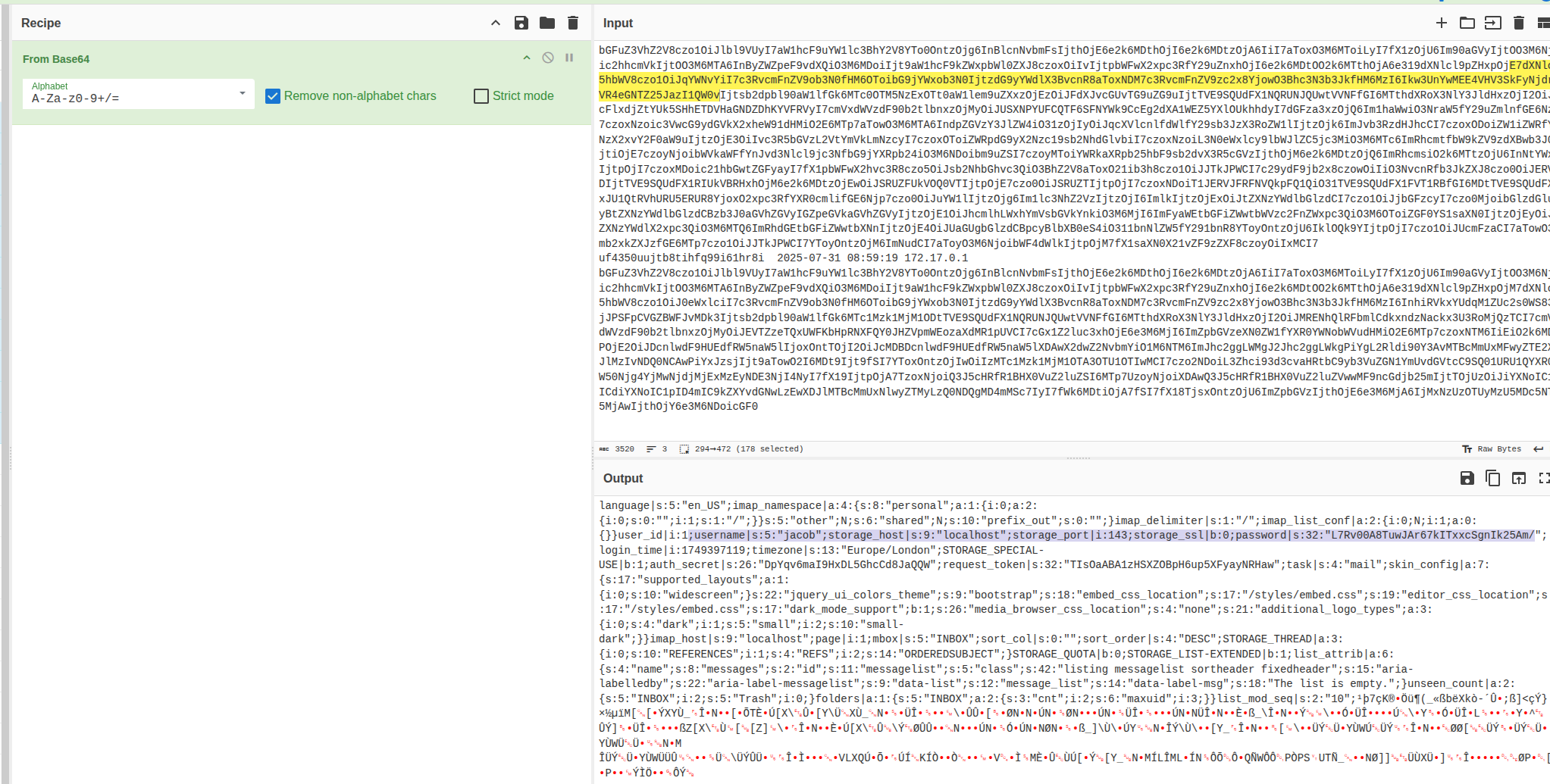The image size is (1550, 784).
Task: Enable Strict mode checkbox
Action: (481, 96)
